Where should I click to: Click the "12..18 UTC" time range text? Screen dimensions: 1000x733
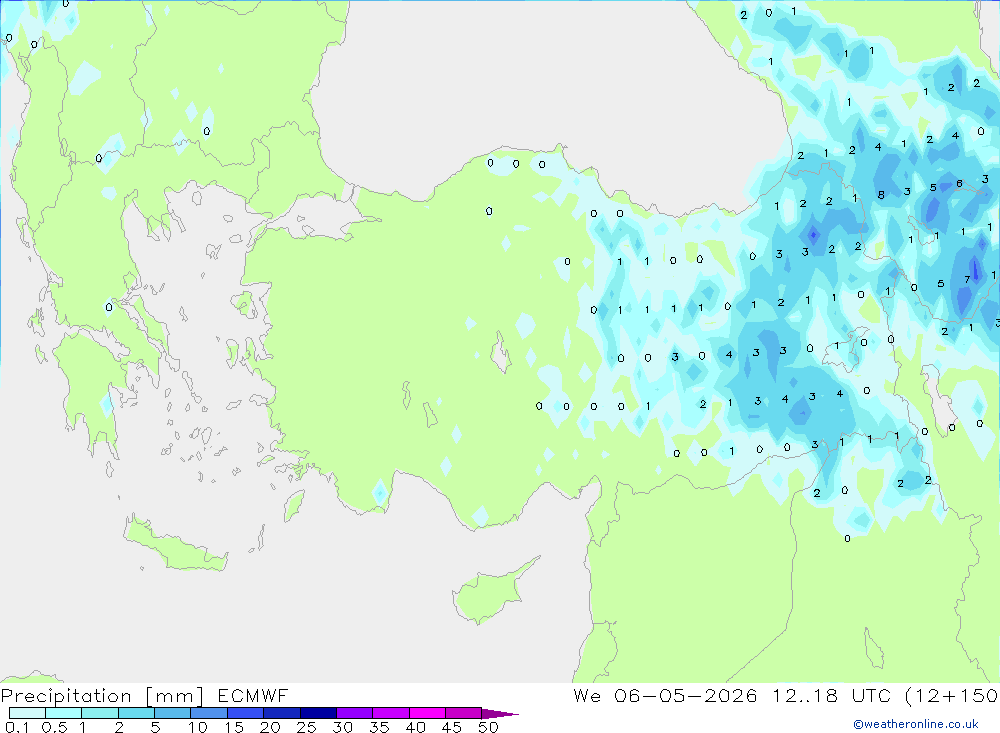831,696
